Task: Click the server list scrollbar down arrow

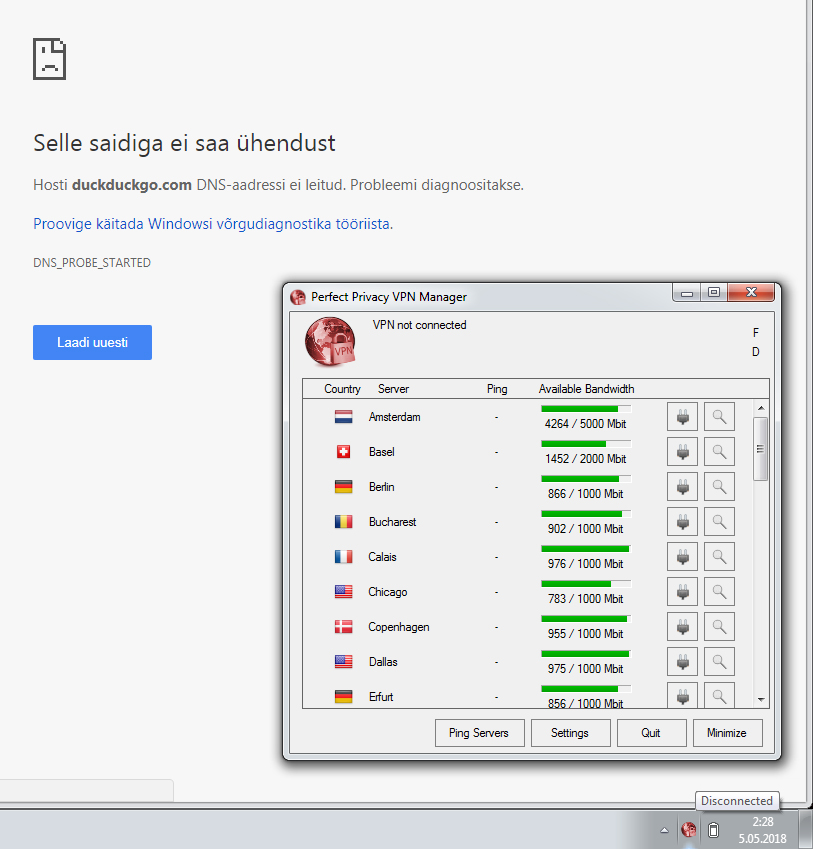Action: click(761, 700)
